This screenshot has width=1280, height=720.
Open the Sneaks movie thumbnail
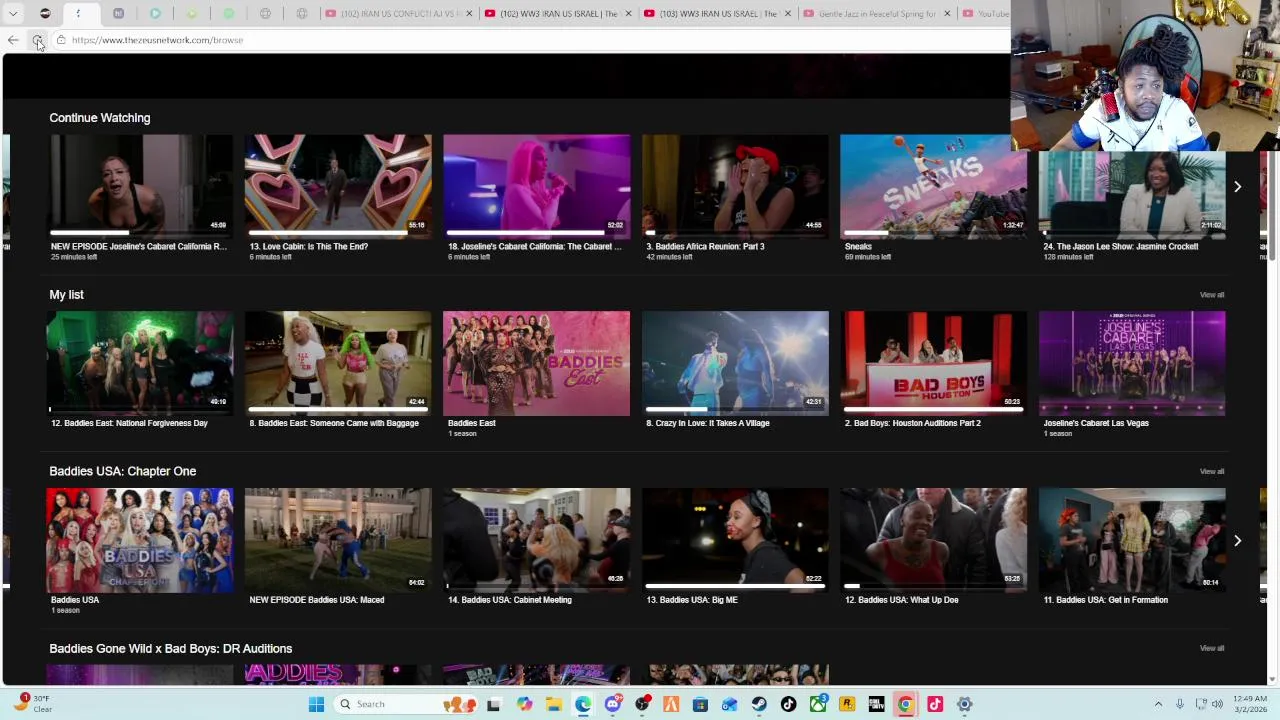(933, 186)
